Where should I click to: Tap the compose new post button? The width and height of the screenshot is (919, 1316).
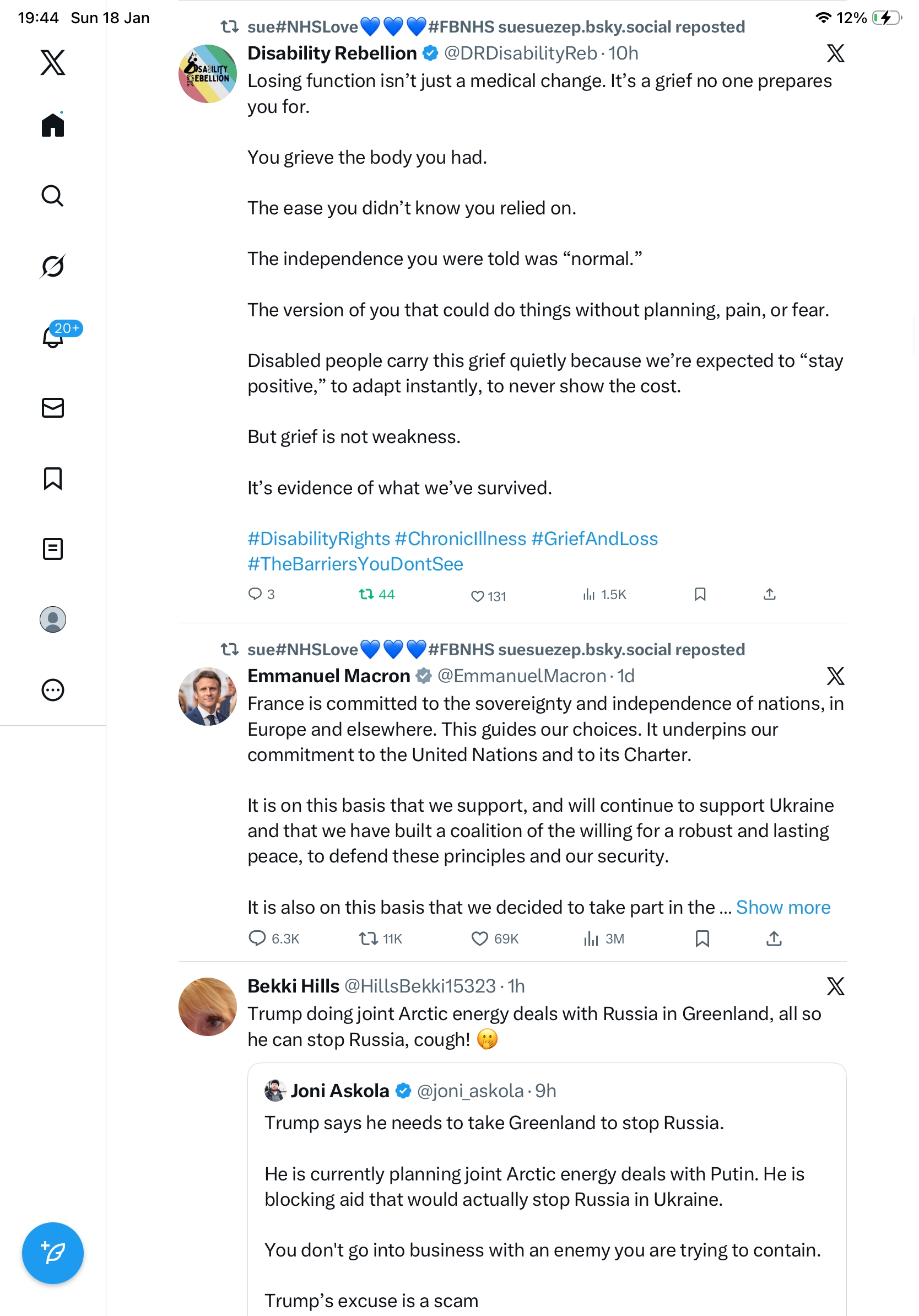click(x=53, y=1253)
